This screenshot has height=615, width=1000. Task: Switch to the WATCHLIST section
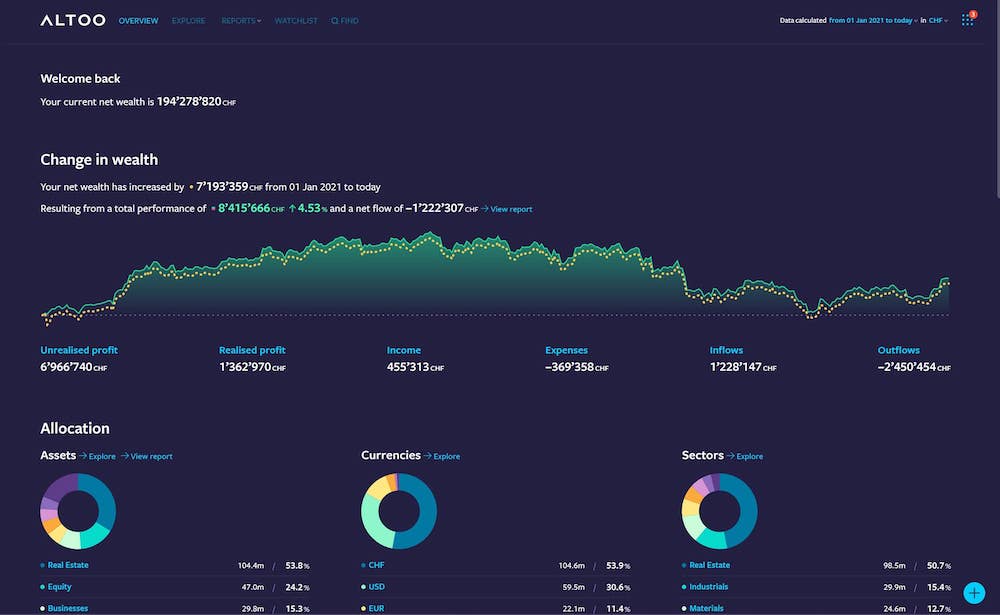[x=295, y=20]
